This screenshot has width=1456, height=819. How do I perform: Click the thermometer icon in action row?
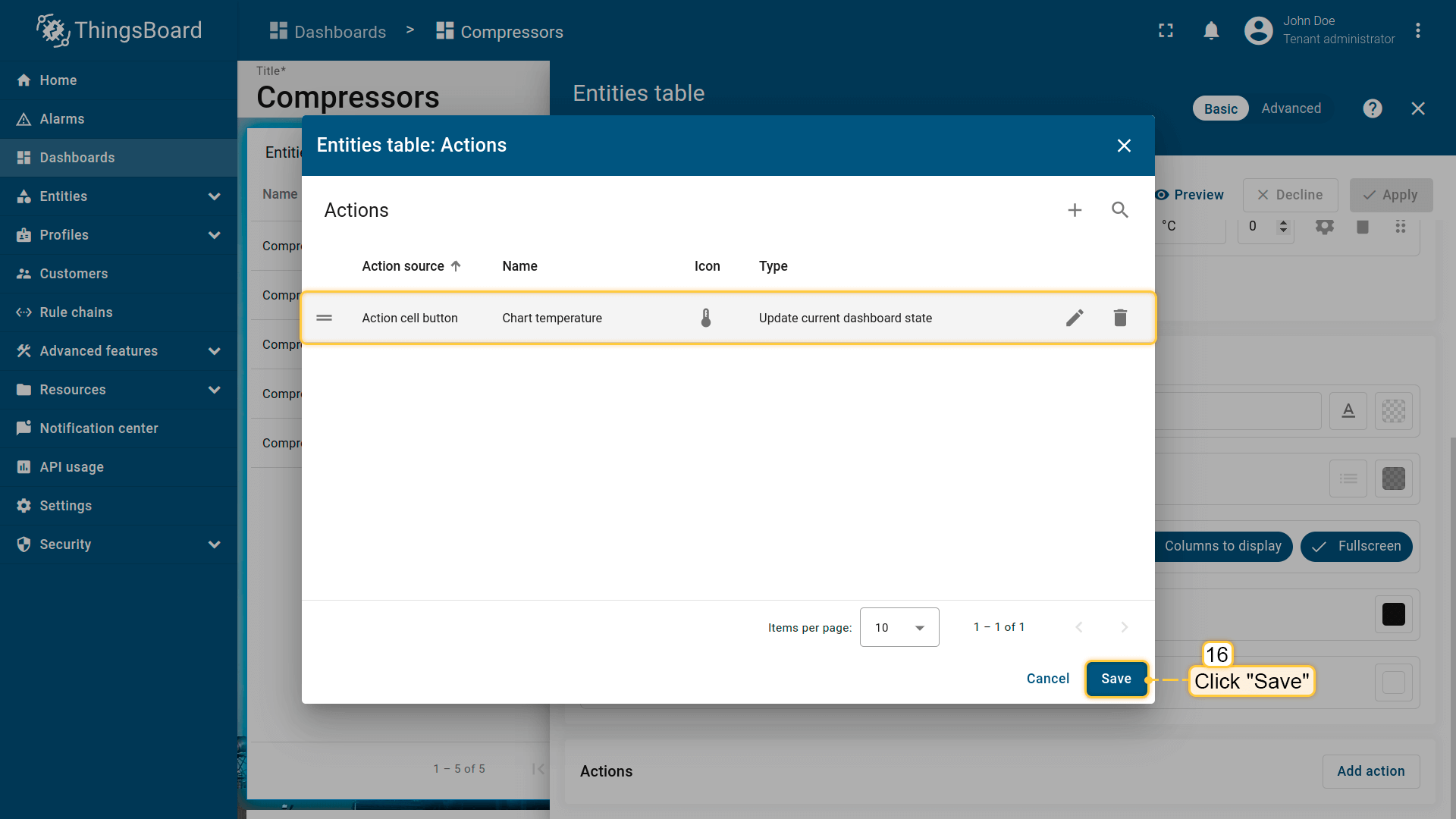tap(706, 318)
